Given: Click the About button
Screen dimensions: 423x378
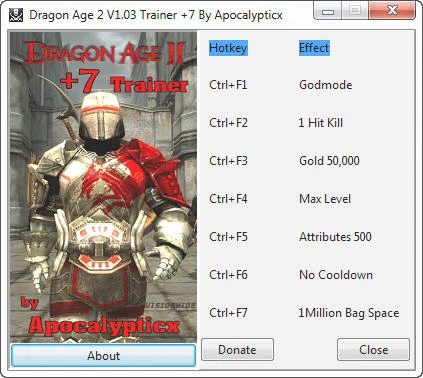Looking at the screenshot, I should pyautogui.click(x=103, y=356).
